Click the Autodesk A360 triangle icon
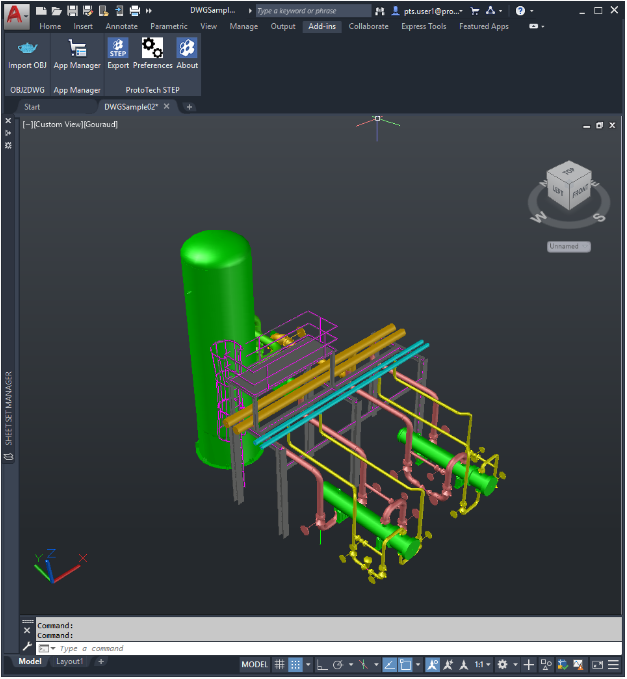This screenshot has width=627, height=679. pos(490,10)
